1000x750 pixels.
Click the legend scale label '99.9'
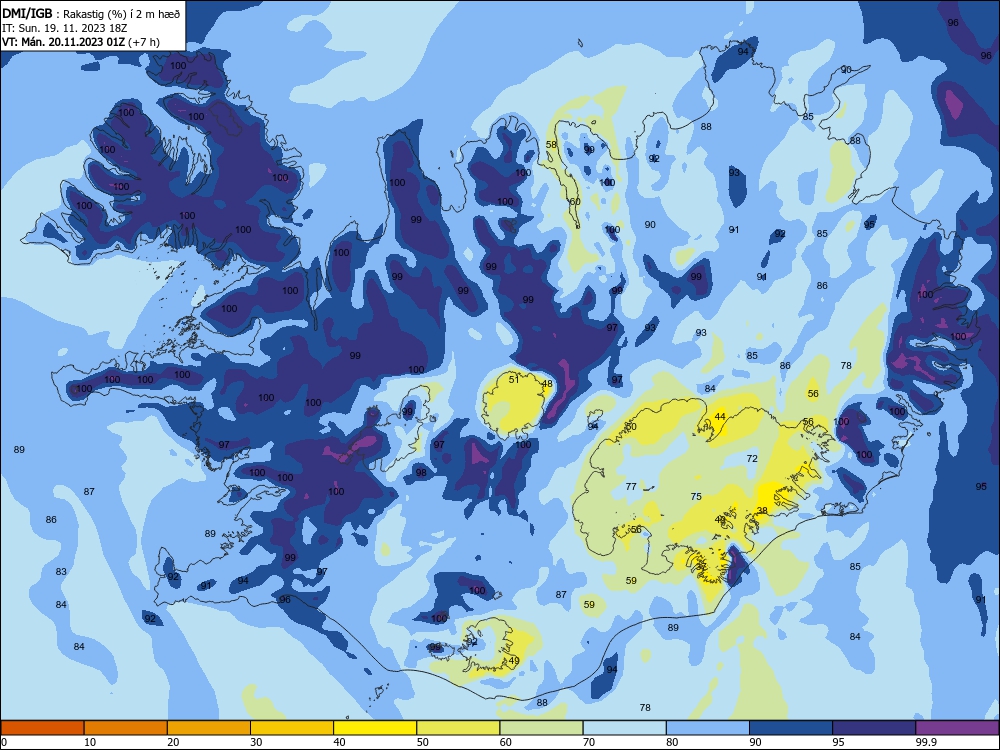point(925,742)
